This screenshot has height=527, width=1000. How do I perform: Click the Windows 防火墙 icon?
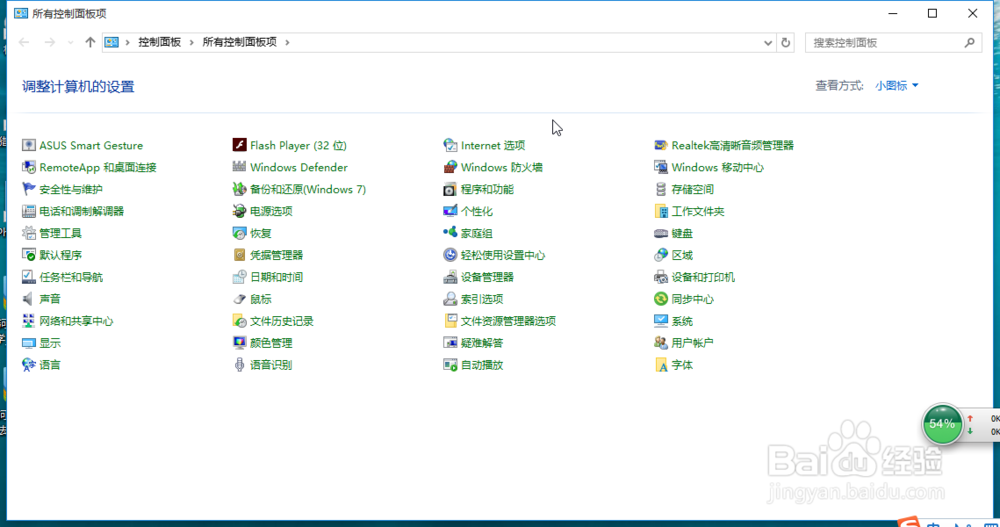coord(450,167)
